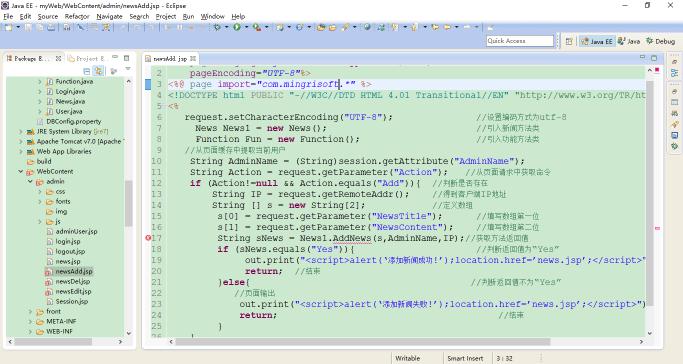The image size is (683, 364).
Task: Collapse the admin folder
Action: (30, 182)
